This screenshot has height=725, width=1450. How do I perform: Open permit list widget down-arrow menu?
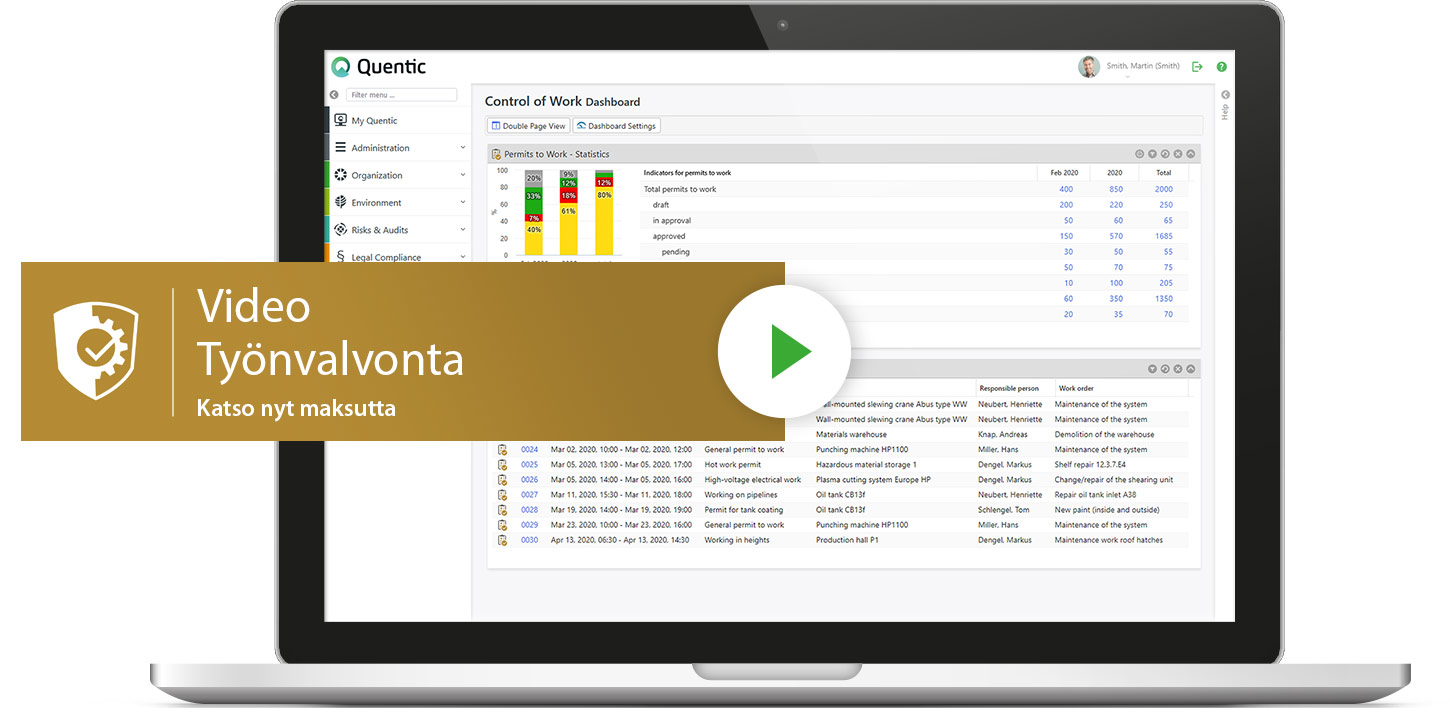point(1152,369)
